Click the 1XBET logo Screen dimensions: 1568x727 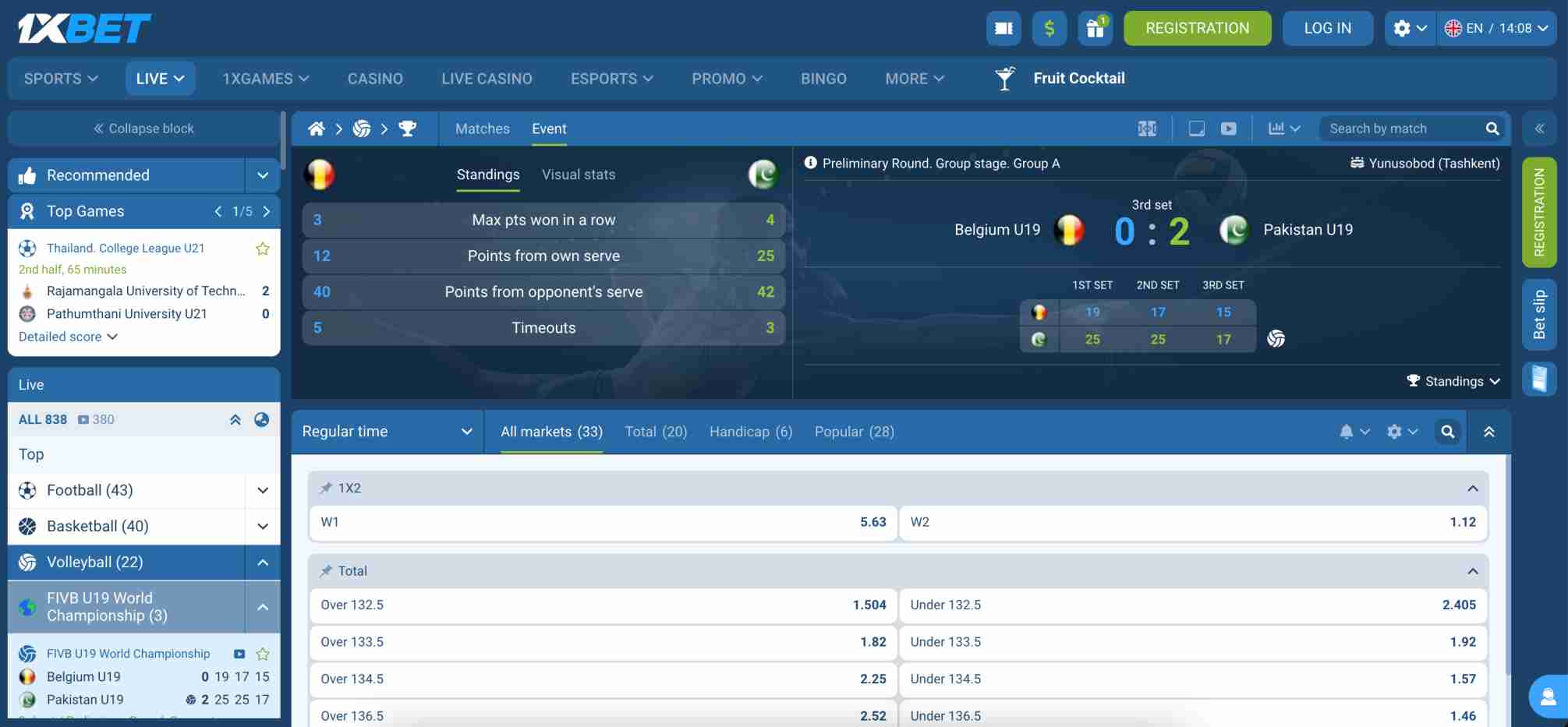[84, 29]
